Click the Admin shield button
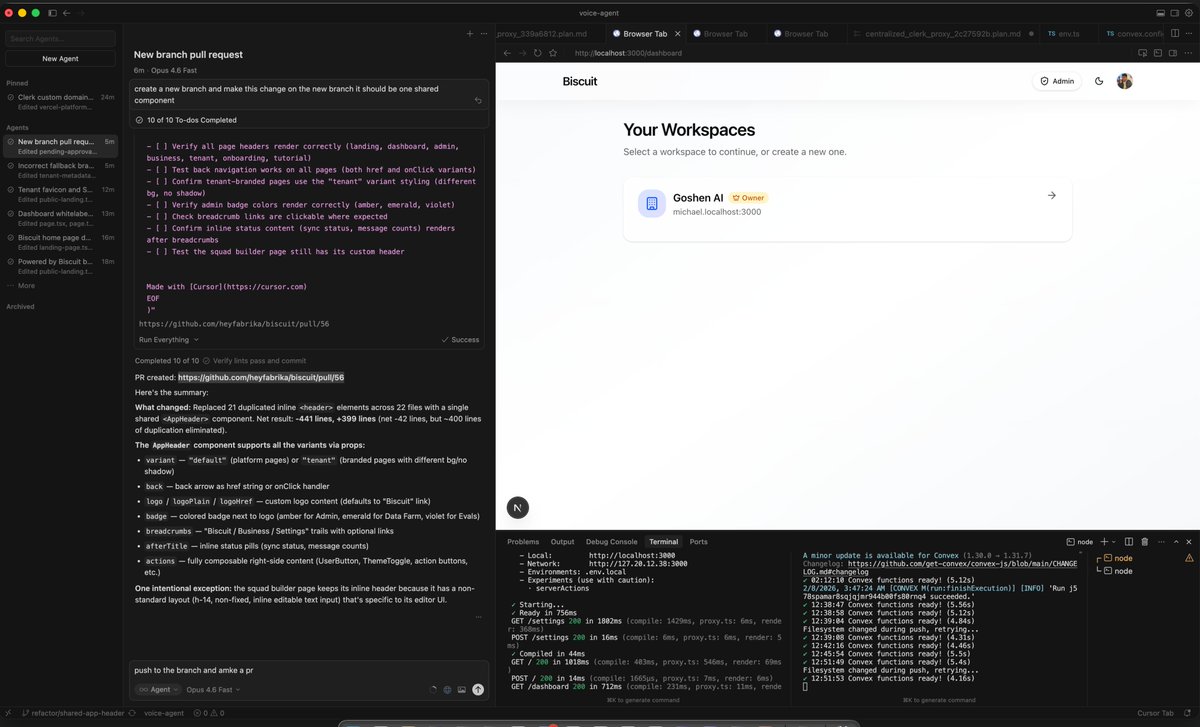The image size is (1200, 727). pyautogui.click(x=1057, y=81)
